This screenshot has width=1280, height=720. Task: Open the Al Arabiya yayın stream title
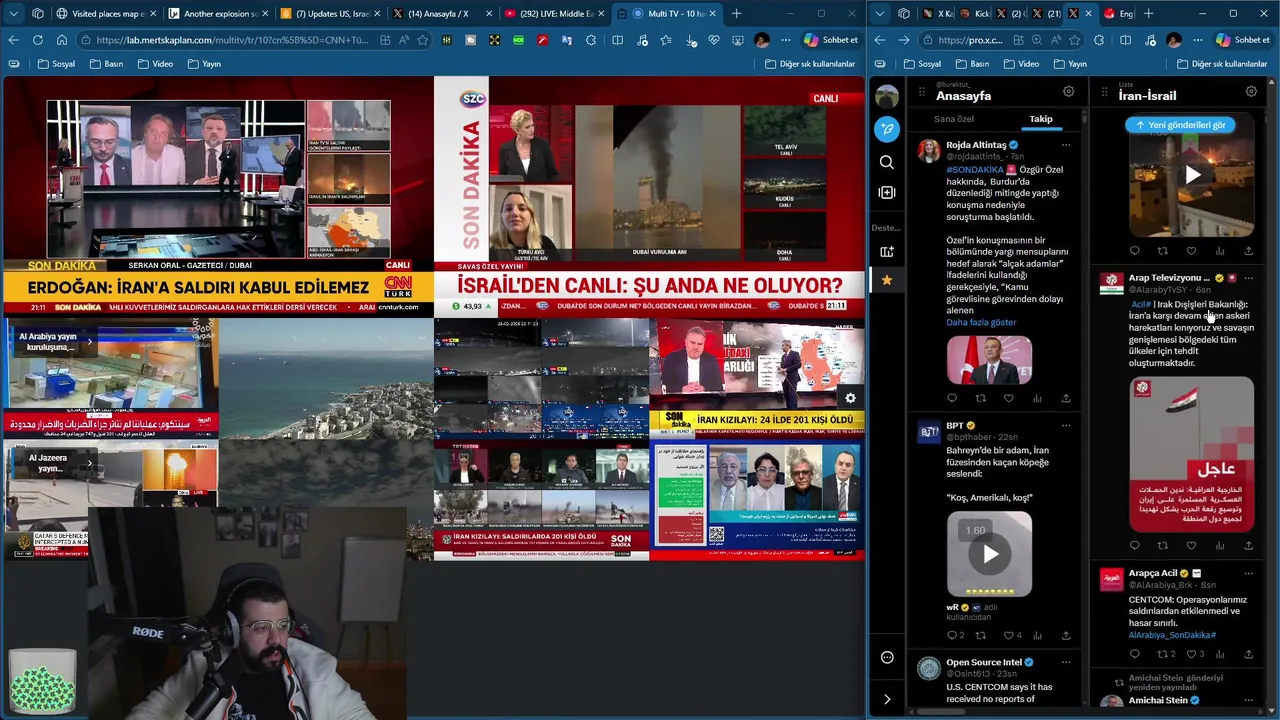pyautogui.click(x=48, y=342)
